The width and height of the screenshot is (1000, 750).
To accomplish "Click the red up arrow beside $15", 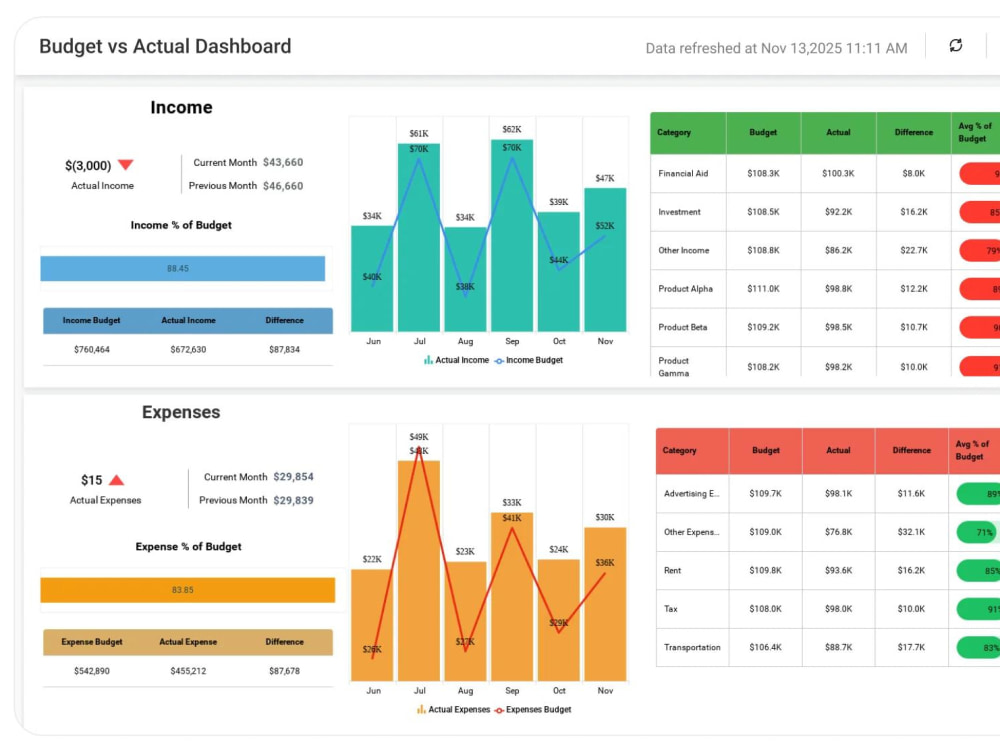I will 117,480.
